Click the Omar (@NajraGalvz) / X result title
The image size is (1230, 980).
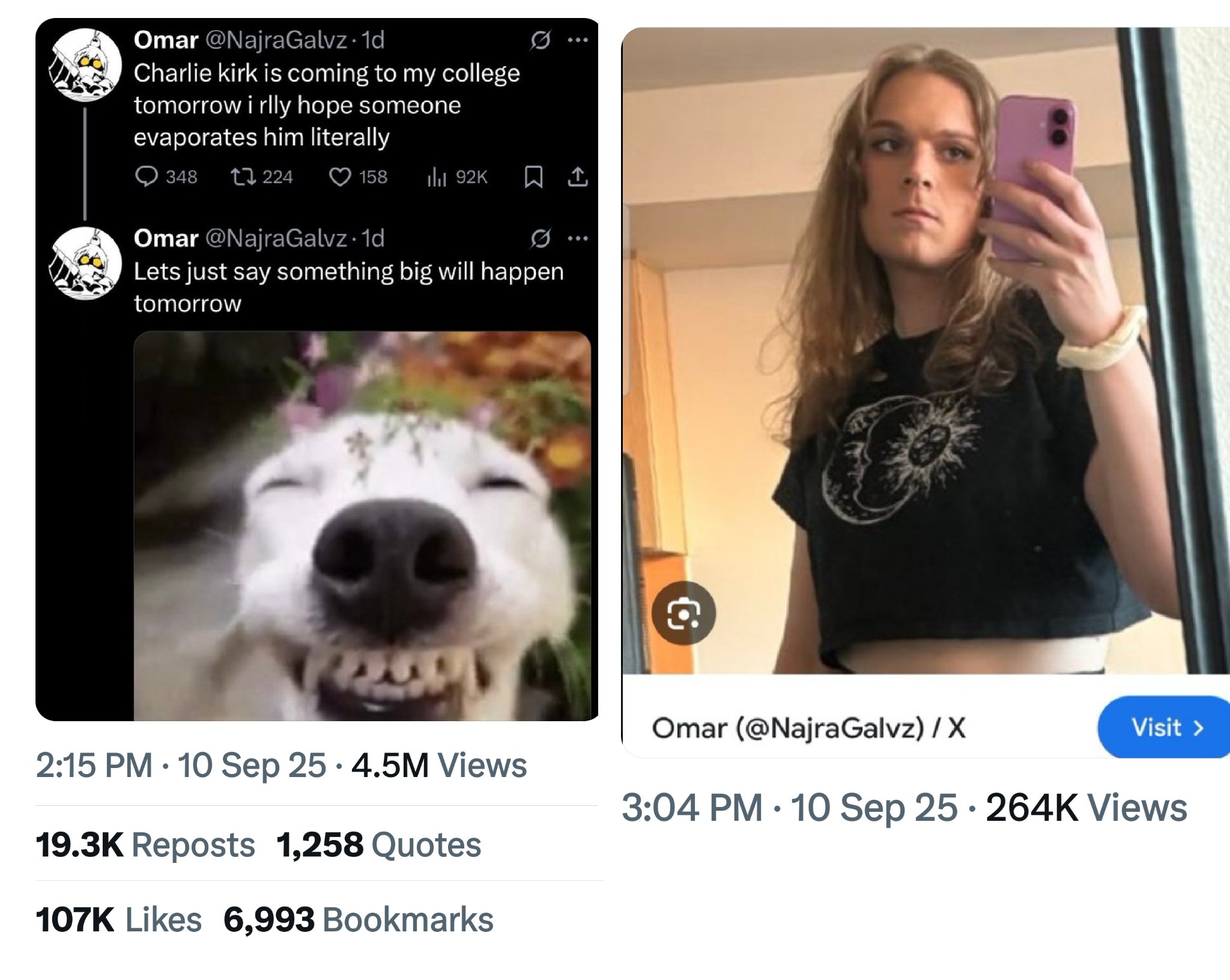tap(808, 728)
